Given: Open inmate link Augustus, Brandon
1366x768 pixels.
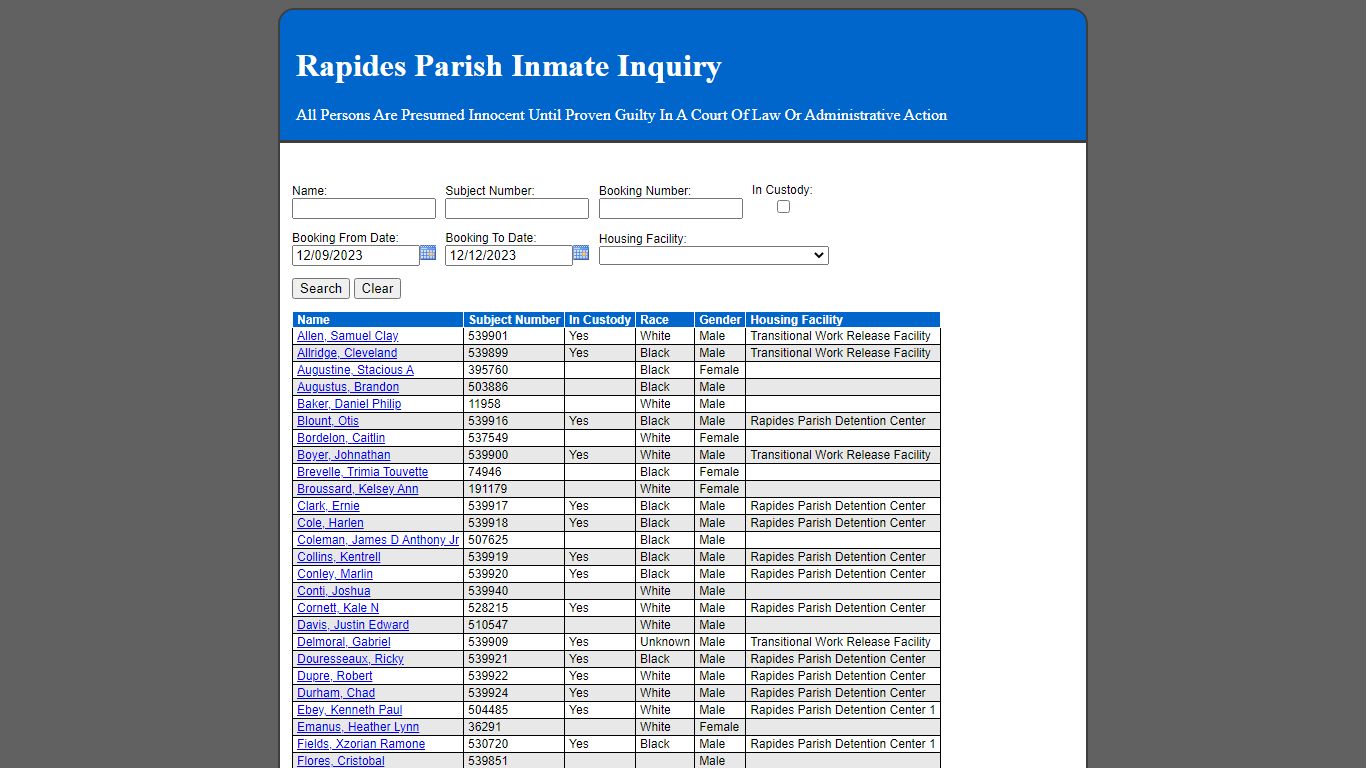Looking at the screenshot, I should [348, 387].
